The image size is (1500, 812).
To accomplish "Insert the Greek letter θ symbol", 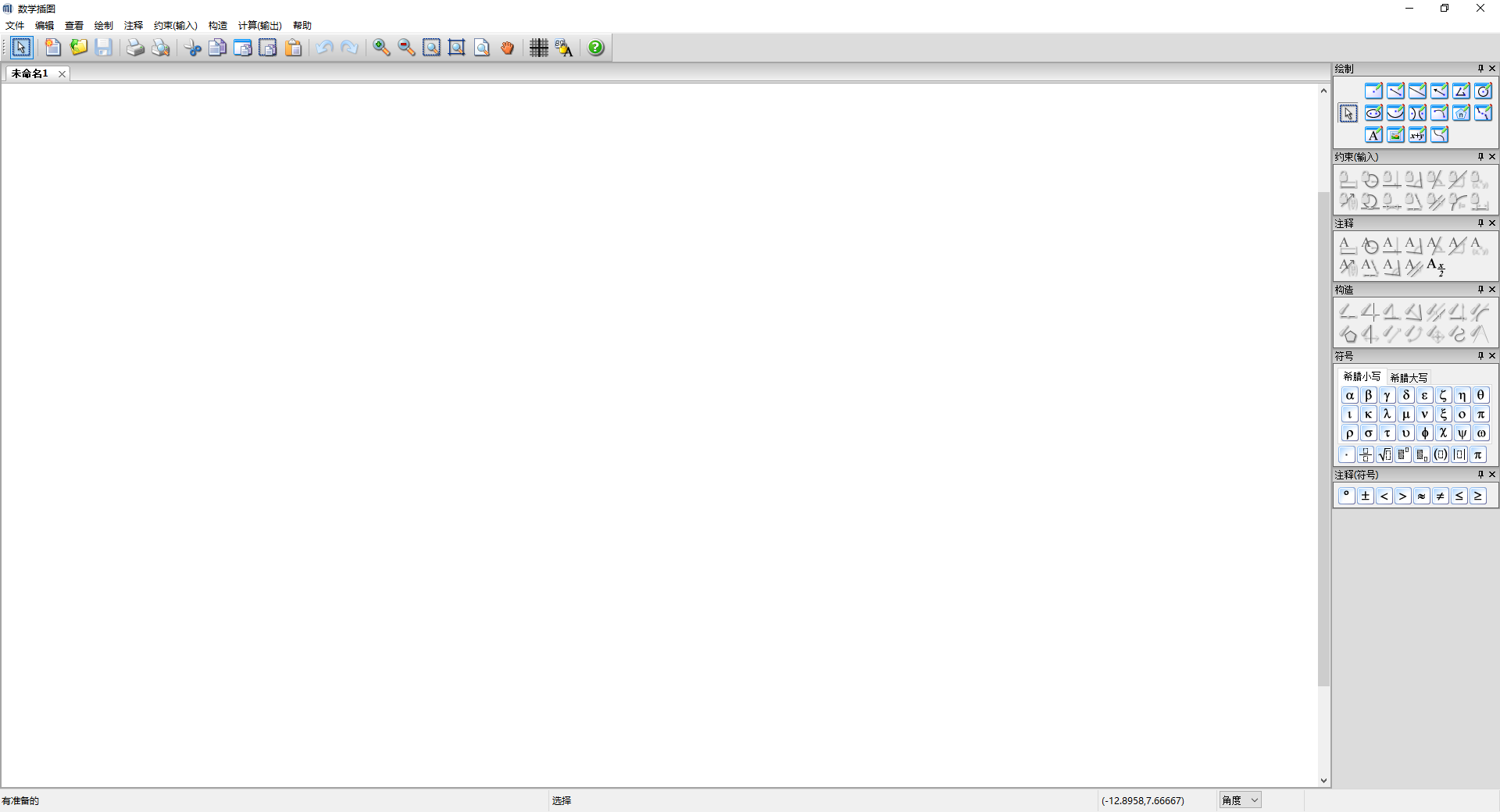I will tap(1480, 396).
